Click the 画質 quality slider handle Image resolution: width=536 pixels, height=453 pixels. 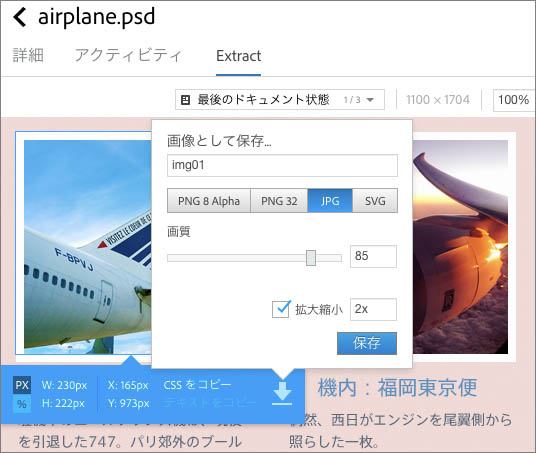click(311, 257)
